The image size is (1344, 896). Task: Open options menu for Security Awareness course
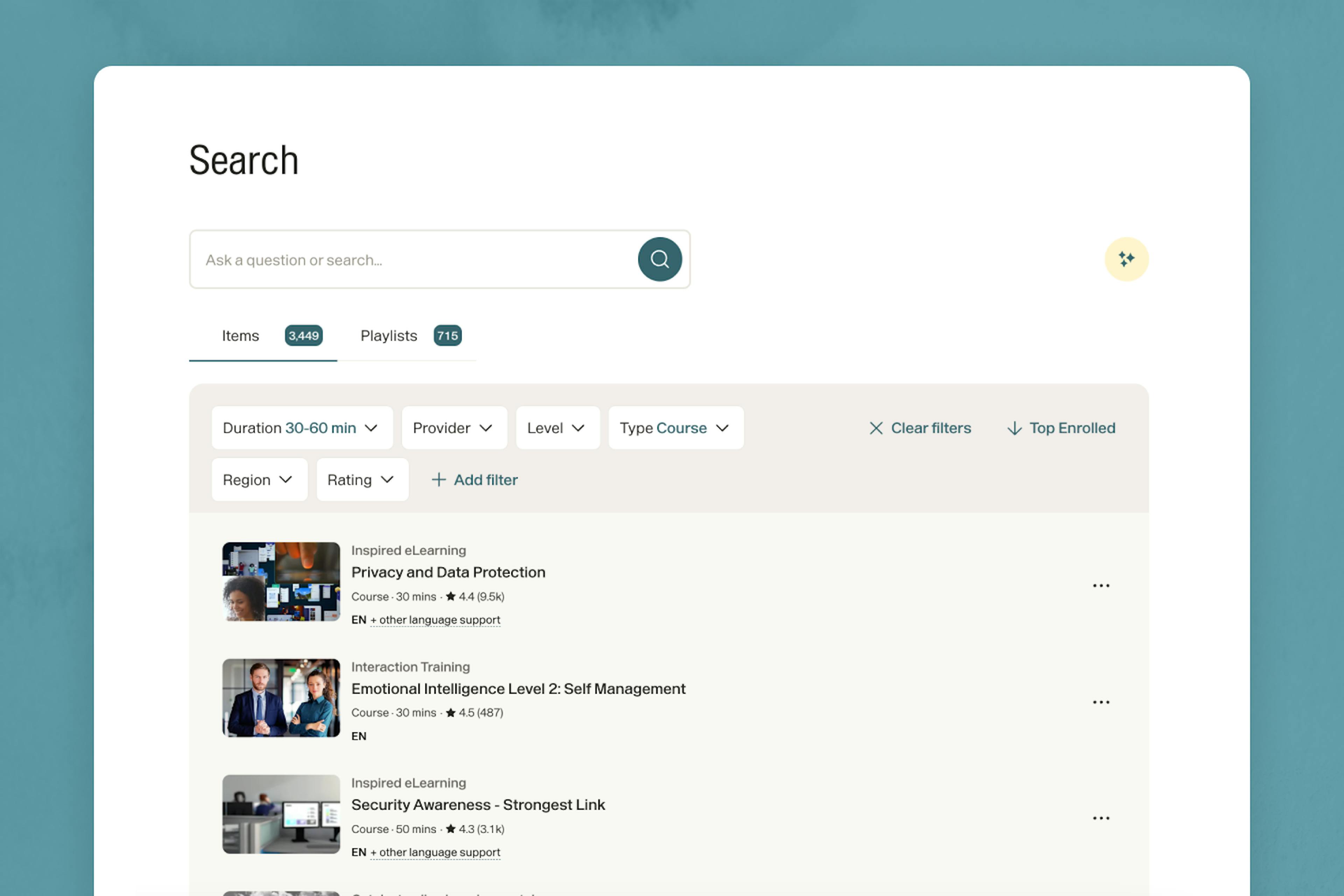coord(1100,818)
